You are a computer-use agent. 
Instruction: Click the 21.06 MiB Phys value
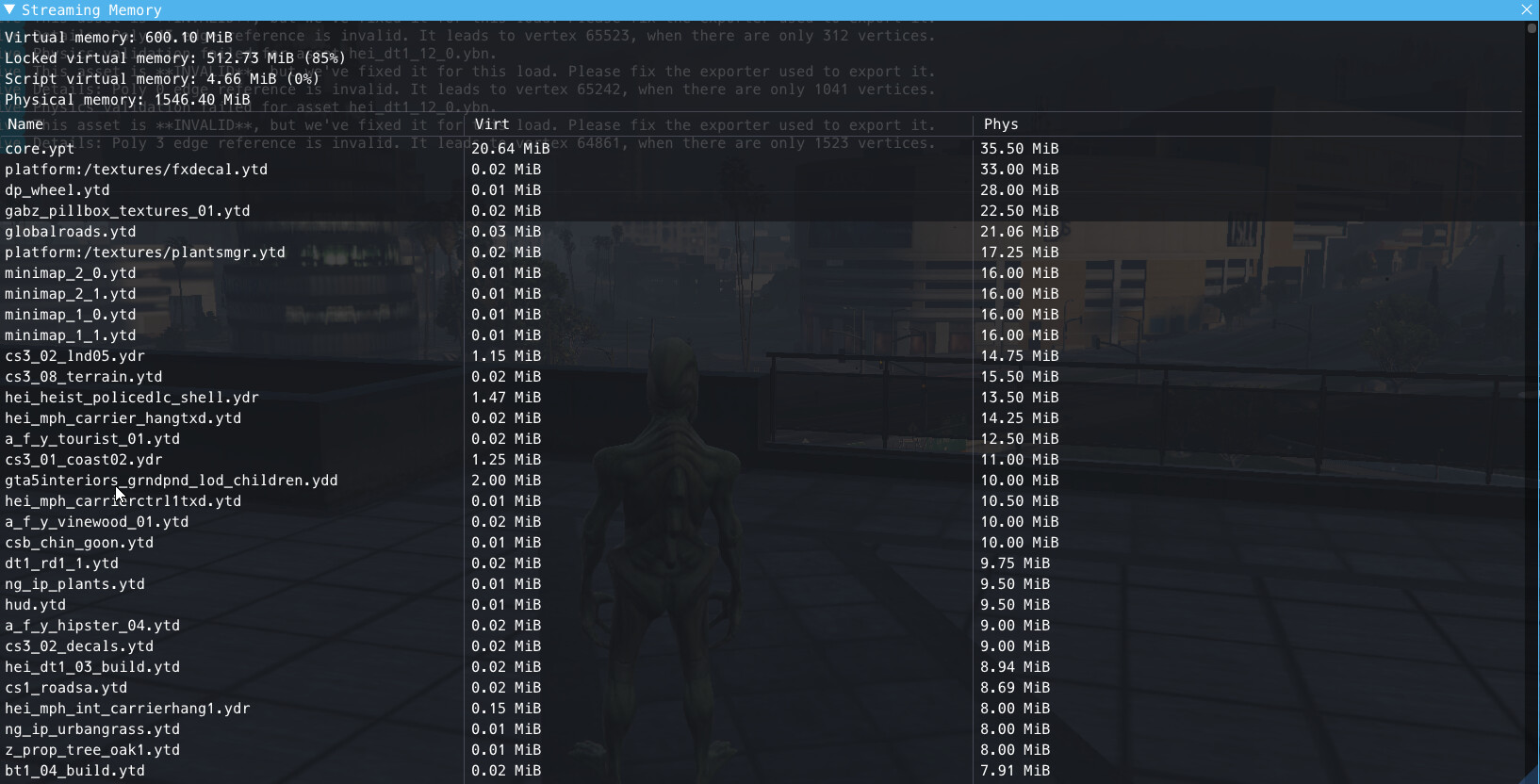point(1020,232)
